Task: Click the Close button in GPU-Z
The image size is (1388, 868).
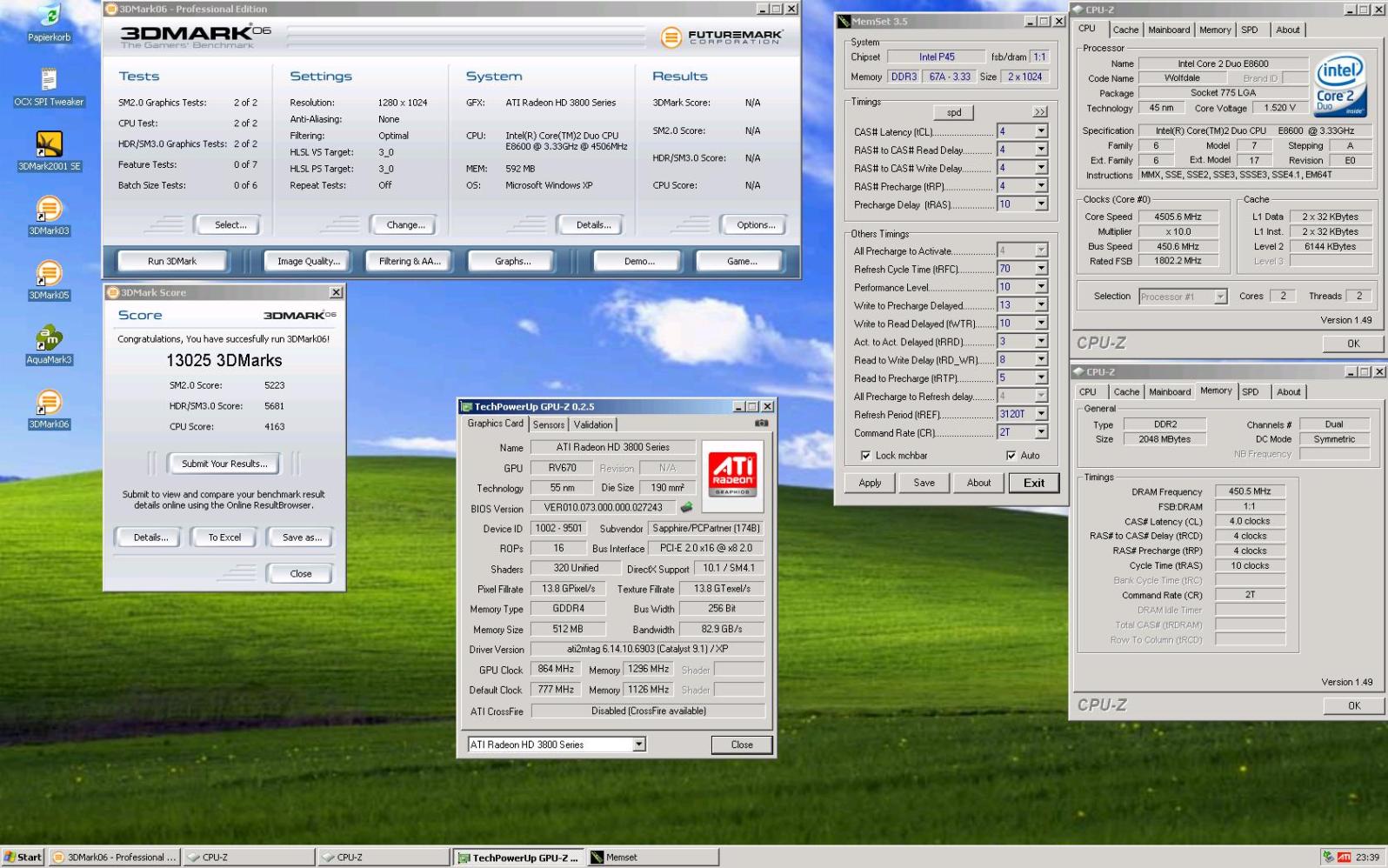Action: [742, 744]
